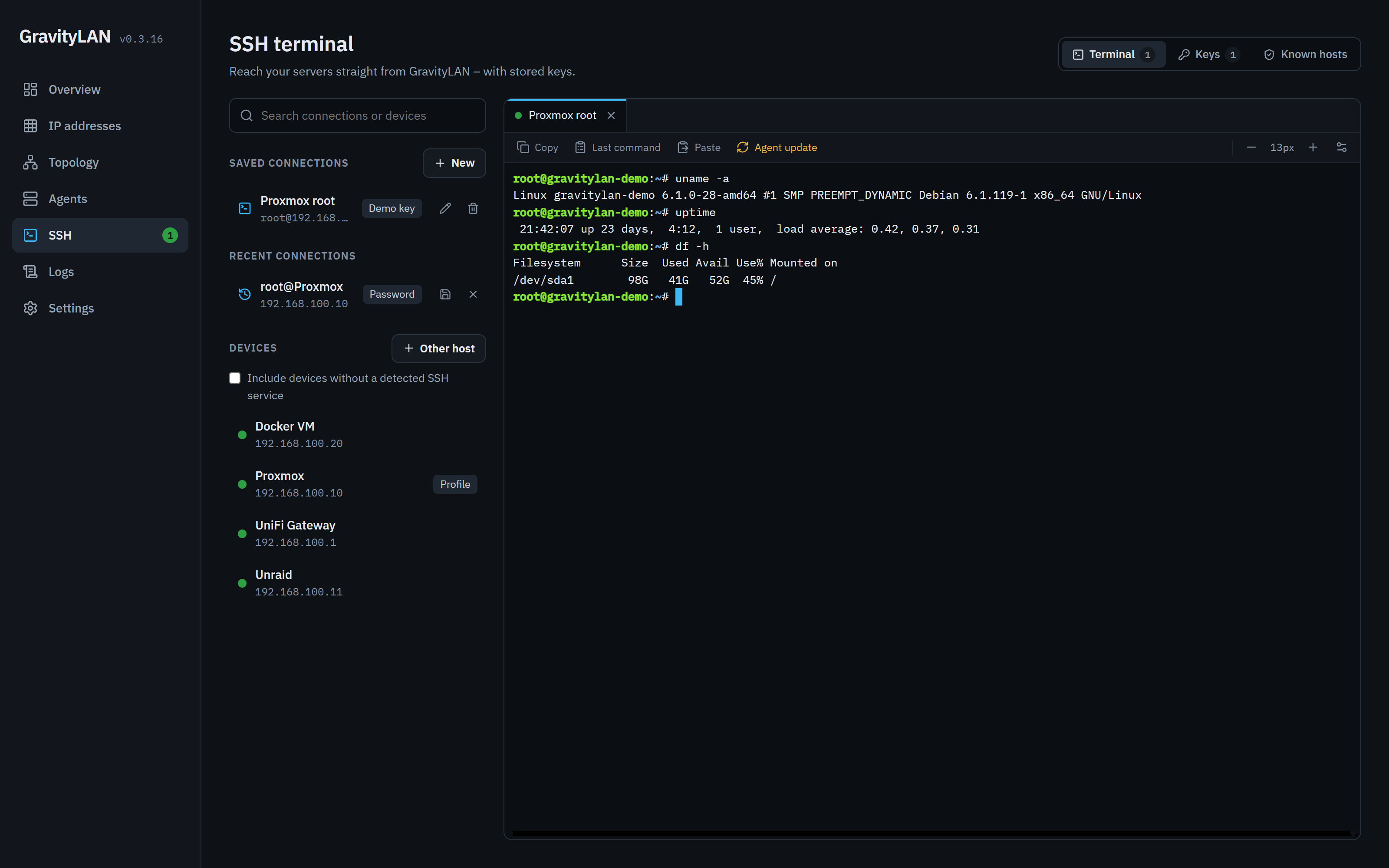
Task: Add an Other host device
Action: [438, 349]
